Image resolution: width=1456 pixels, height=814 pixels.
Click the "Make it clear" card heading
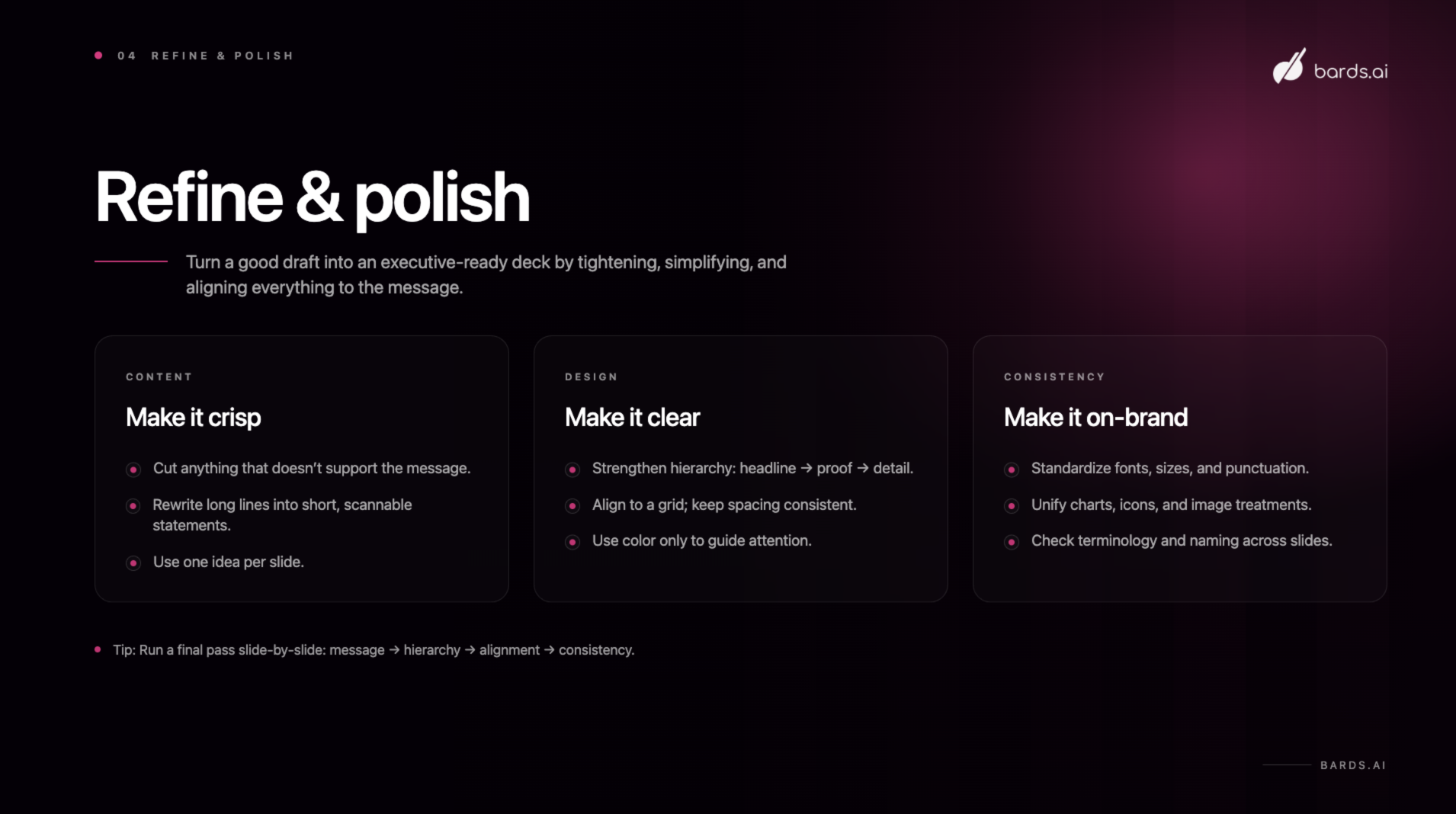point(632,418)
